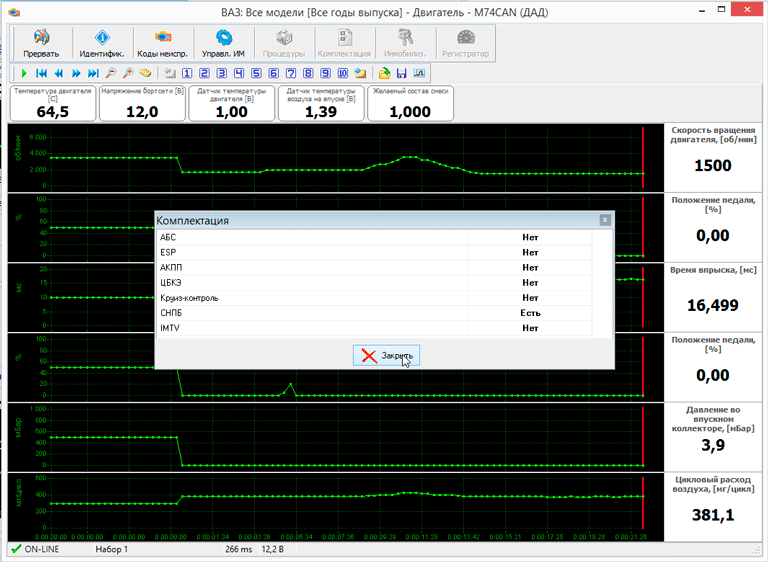Select parameter set number 10

coord(343,74)
